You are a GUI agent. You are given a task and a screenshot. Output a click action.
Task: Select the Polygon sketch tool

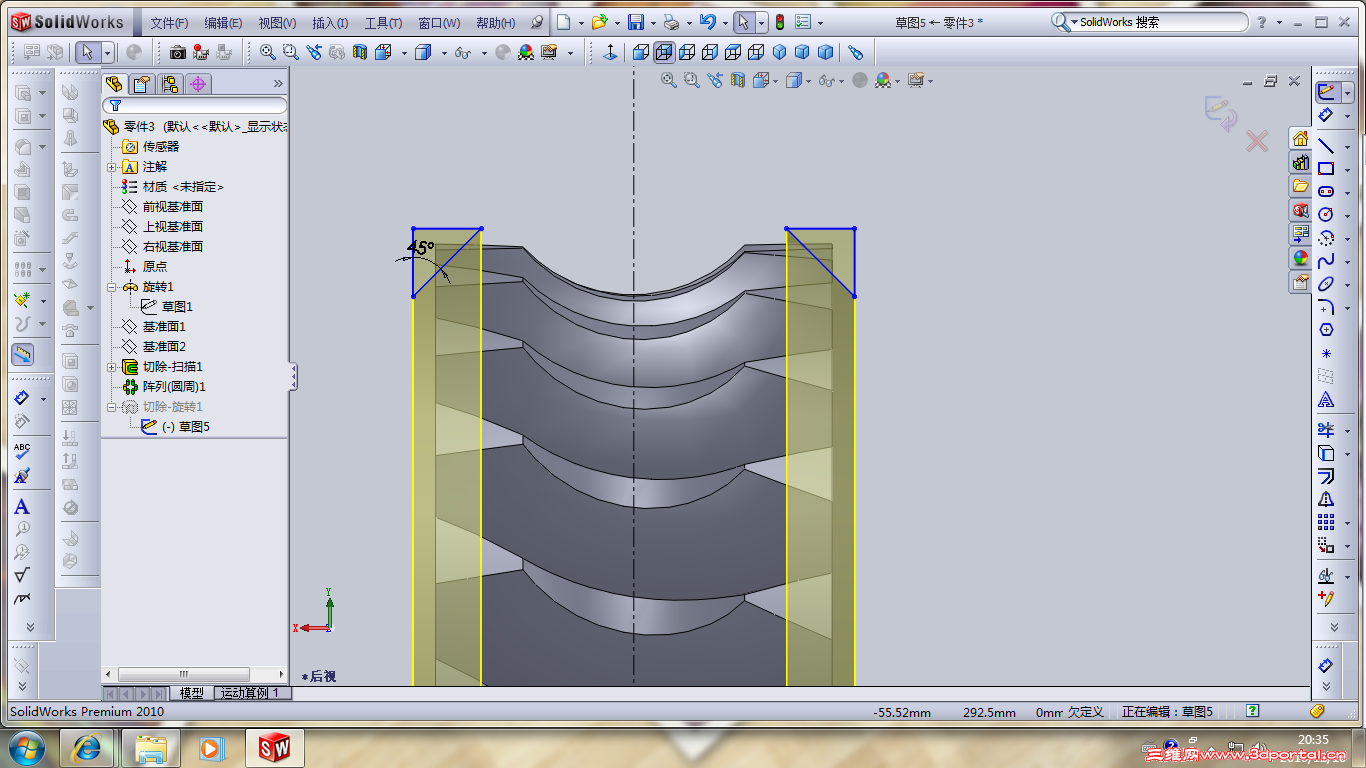(x=1326, y=329)
